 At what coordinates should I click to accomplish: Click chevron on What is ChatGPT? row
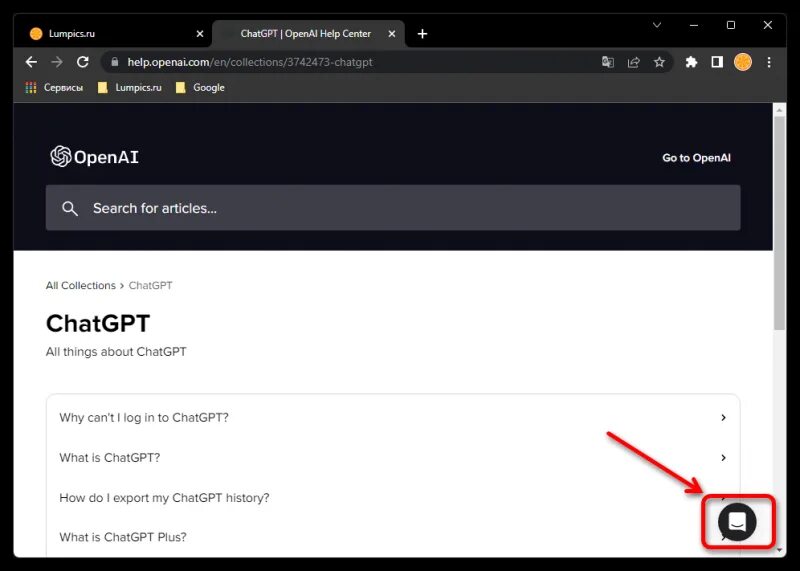723,458
